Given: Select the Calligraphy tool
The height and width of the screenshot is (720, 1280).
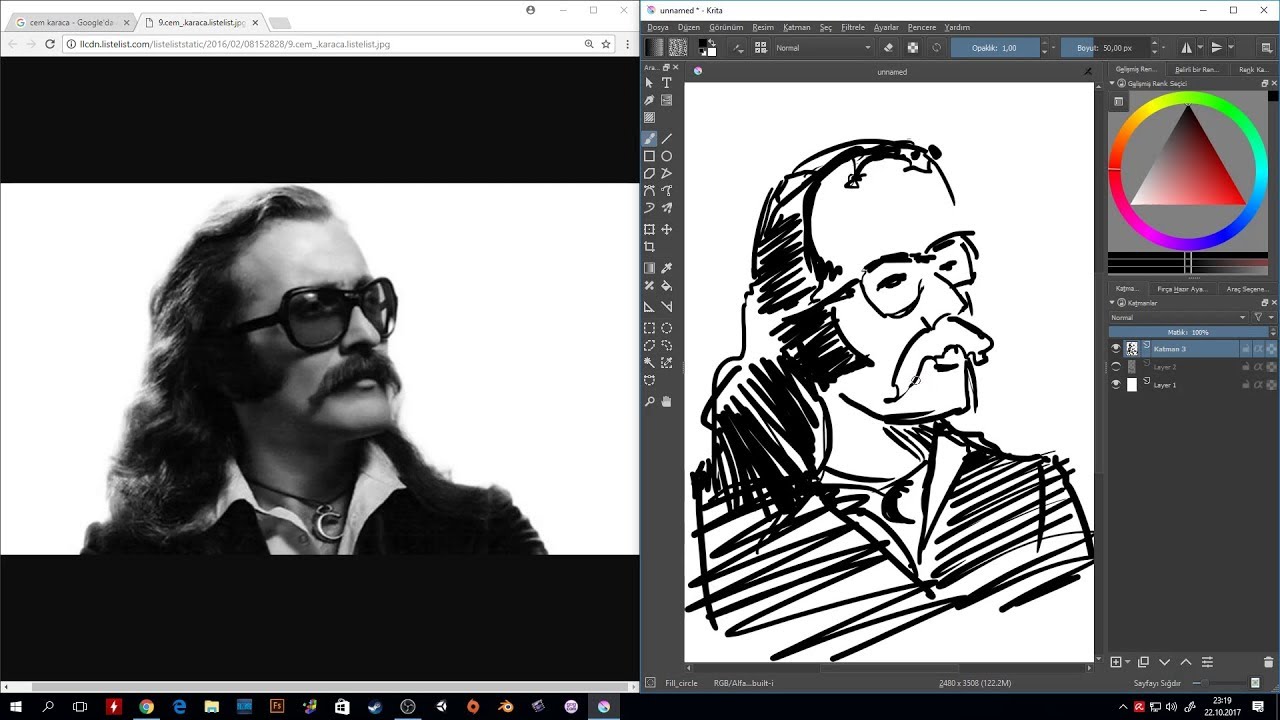Looking at the screenshot, I should coord(649,100).
